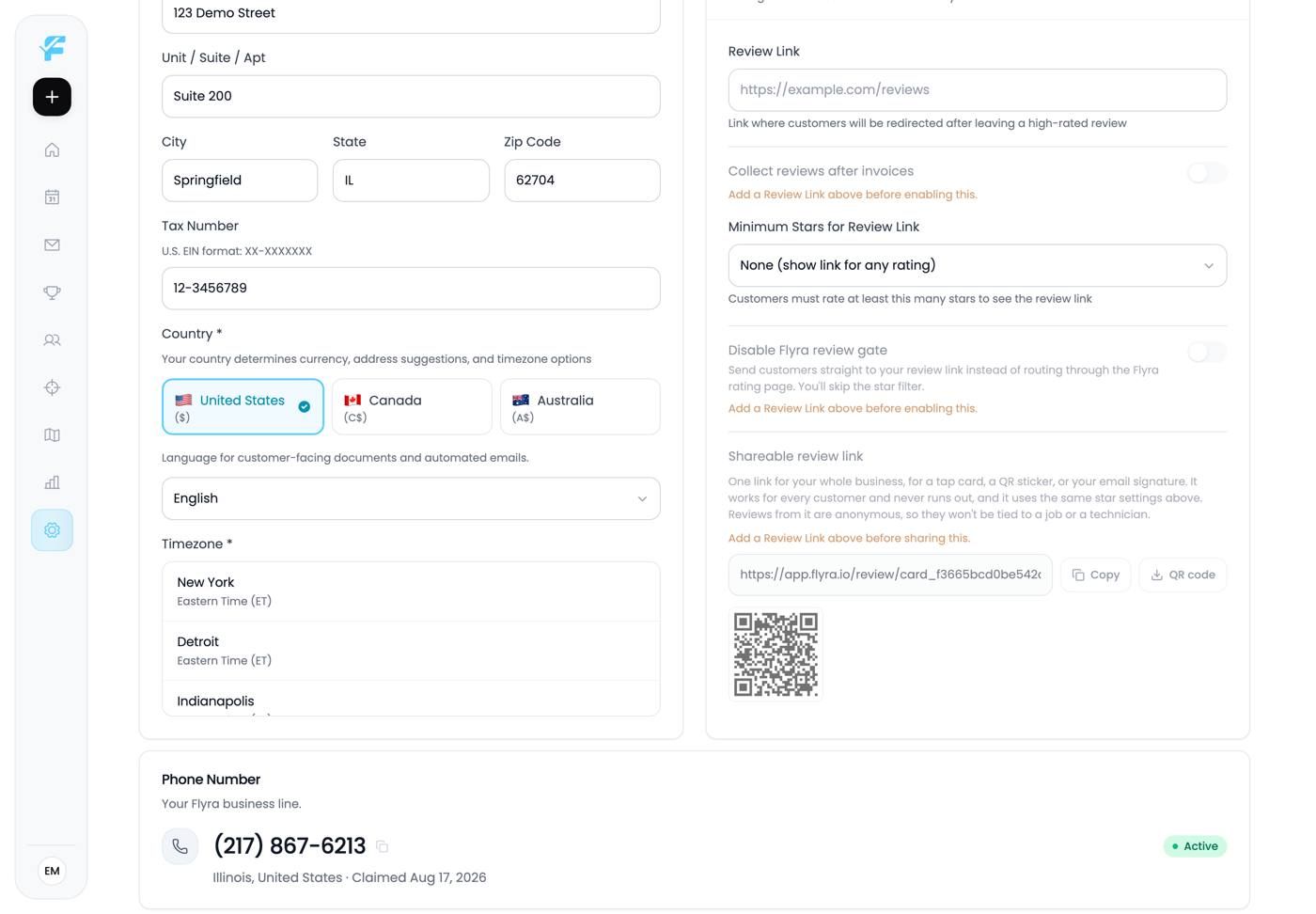Click the Review Link URL field
Screen dimensions: 1316x914
click(x=977, y=90)
